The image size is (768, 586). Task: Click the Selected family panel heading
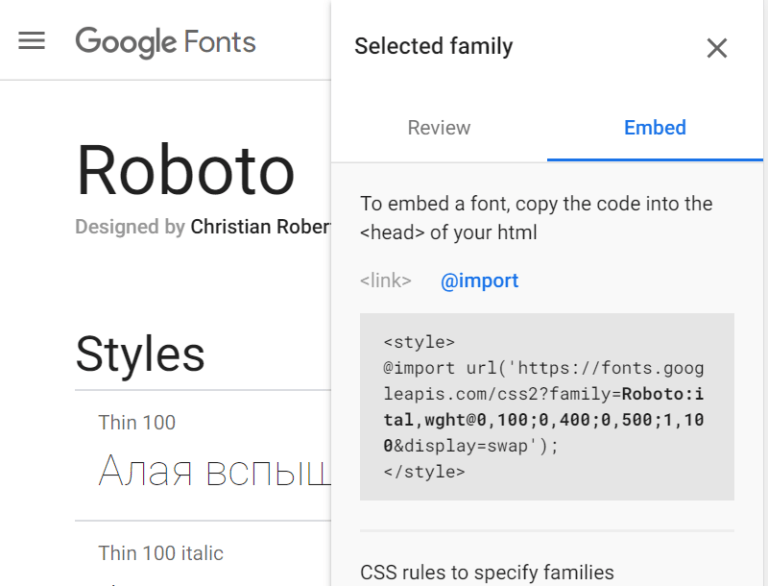[433, 46]
